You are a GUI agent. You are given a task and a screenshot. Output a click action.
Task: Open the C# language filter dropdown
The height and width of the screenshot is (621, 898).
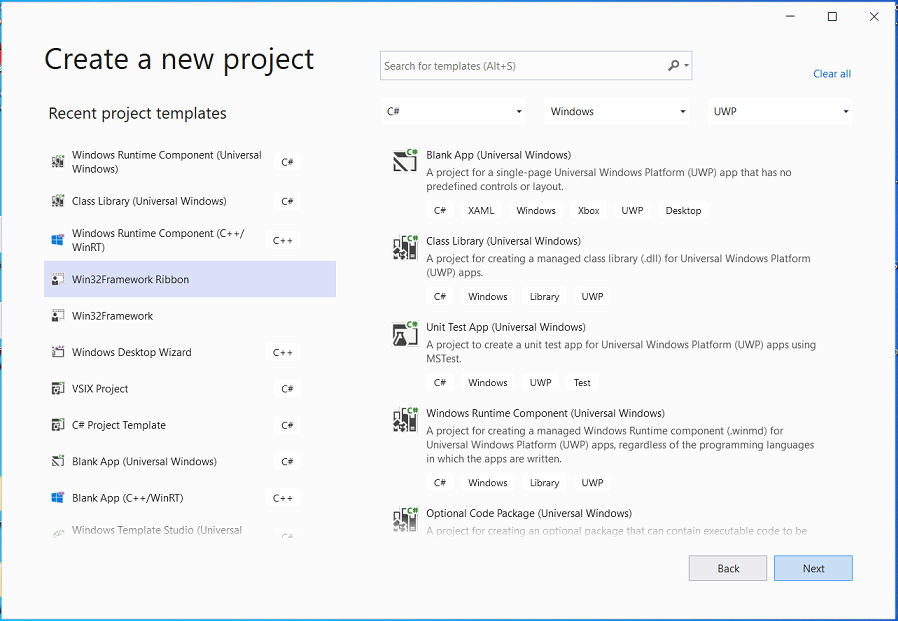tap(453, 111)
